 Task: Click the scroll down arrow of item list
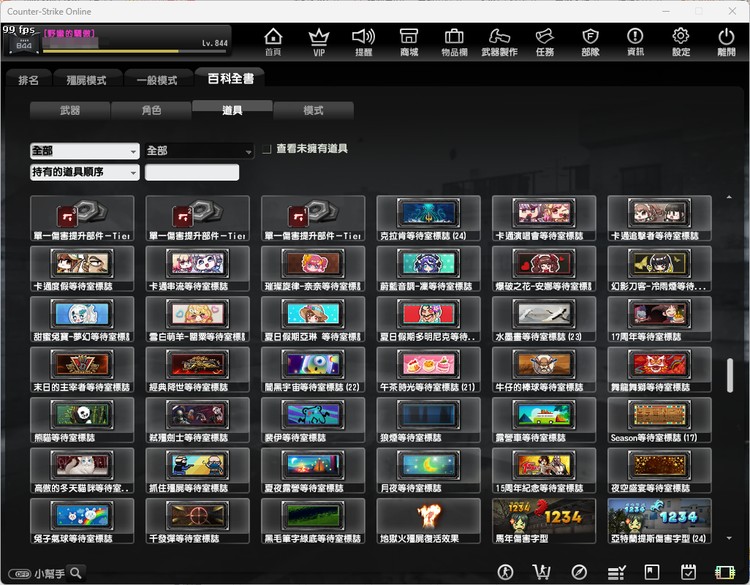point(729,538)
